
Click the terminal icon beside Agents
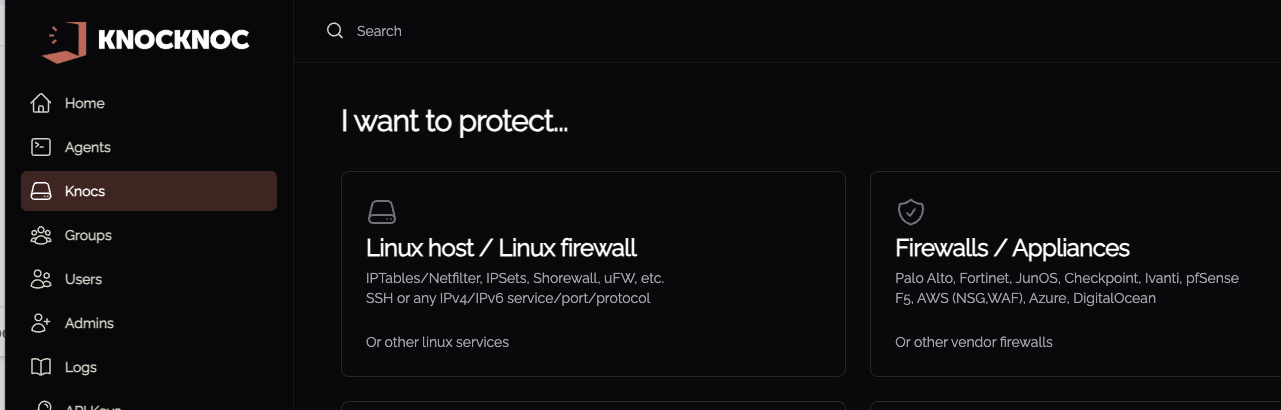(41, 147)
